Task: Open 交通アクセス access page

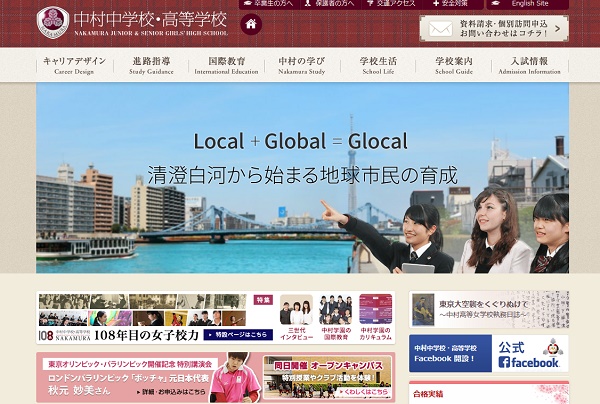Action: [391, 4]
